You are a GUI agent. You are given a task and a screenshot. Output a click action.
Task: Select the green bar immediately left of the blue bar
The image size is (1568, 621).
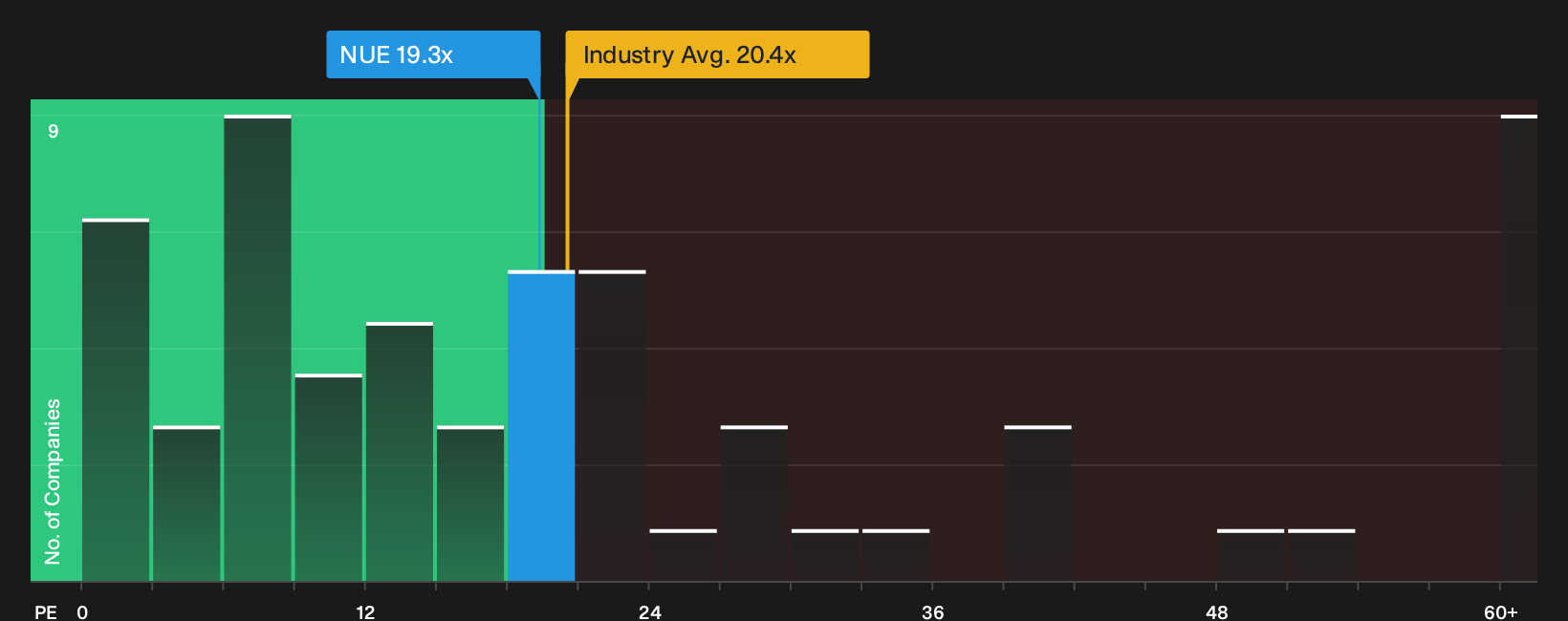[x=470, y=503]
